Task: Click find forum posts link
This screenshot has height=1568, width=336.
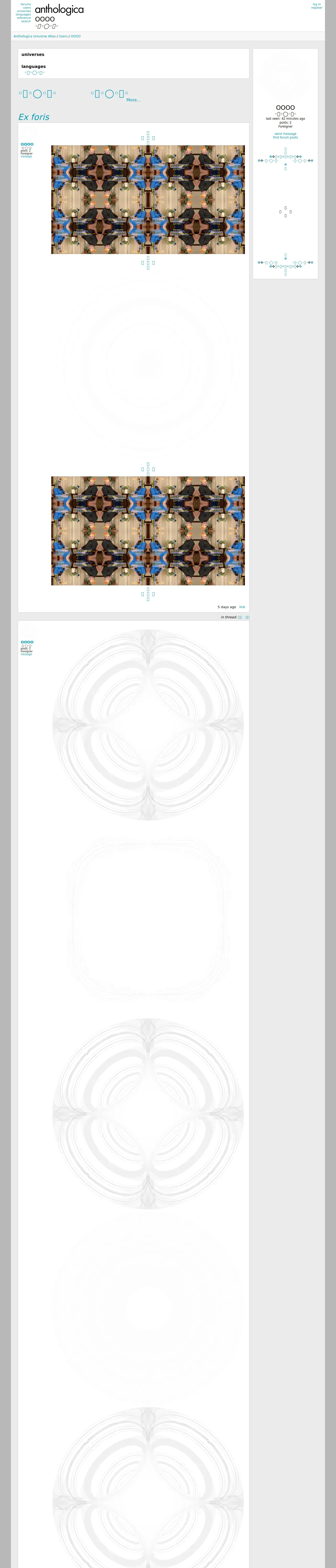Action: click(285, 137)
